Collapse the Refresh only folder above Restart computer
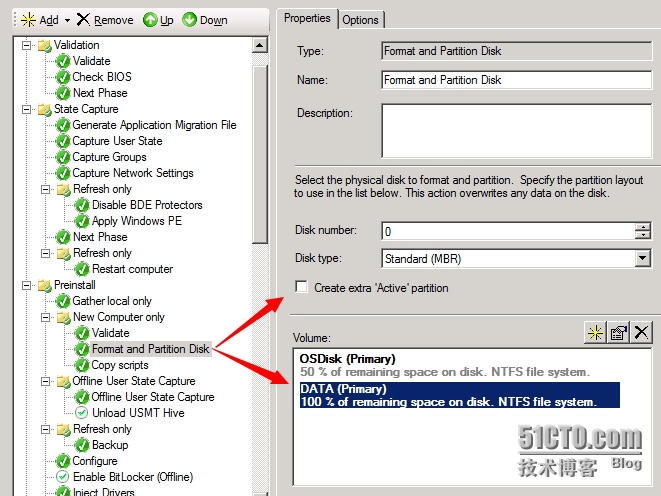The height and width of the screenshot is (496, 661). pos(46,253)
